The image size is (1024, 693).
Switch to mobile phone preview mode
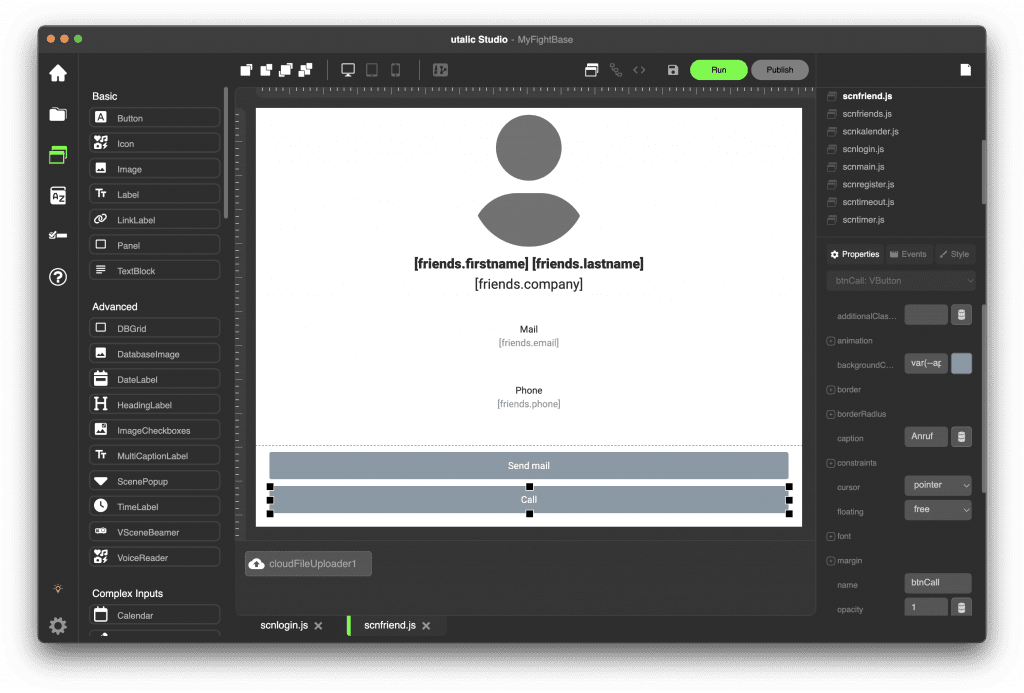click(395, 70)
